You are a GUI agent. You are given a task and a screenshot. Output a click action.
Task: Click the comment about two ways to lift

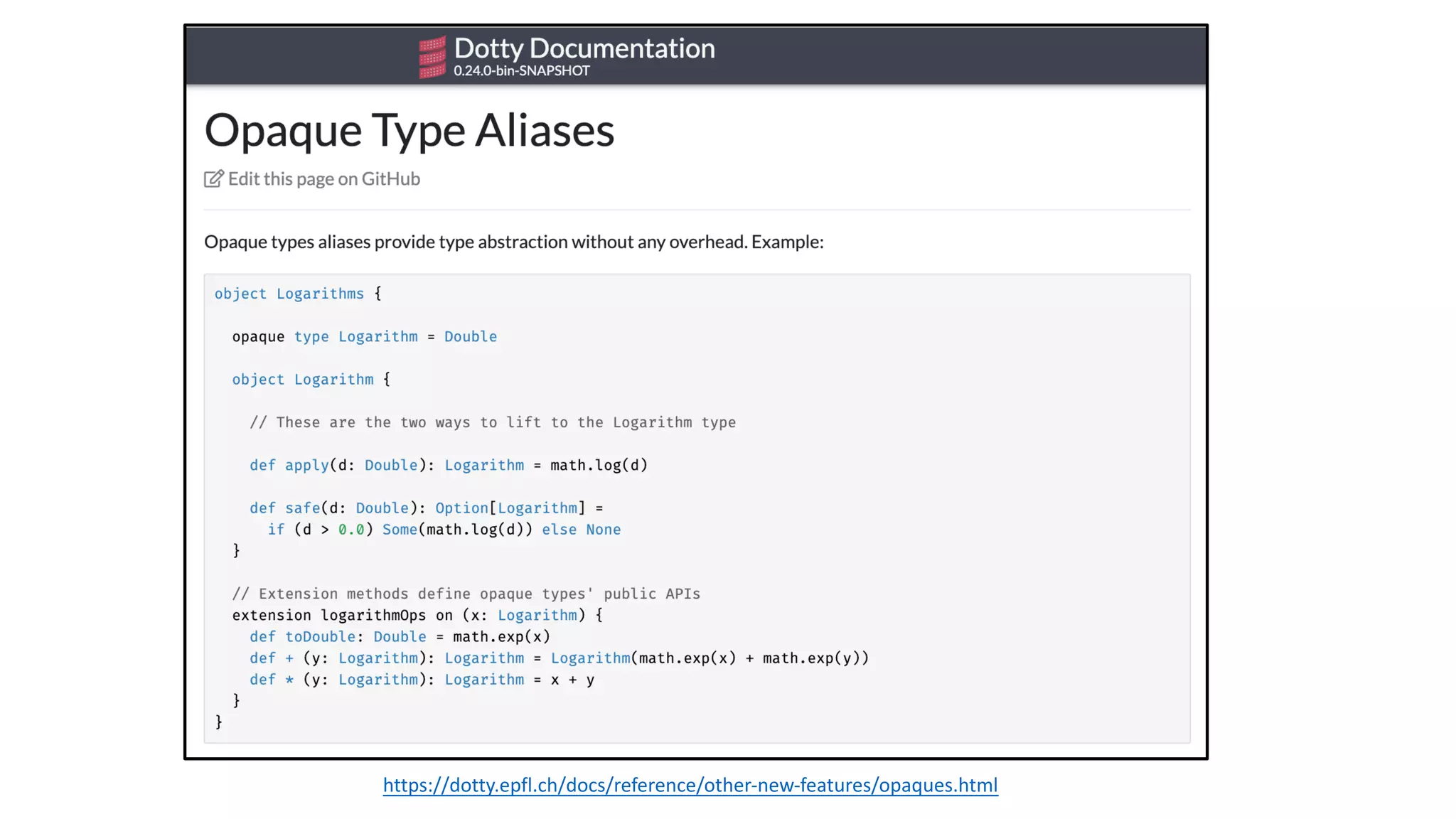[493, 422]
